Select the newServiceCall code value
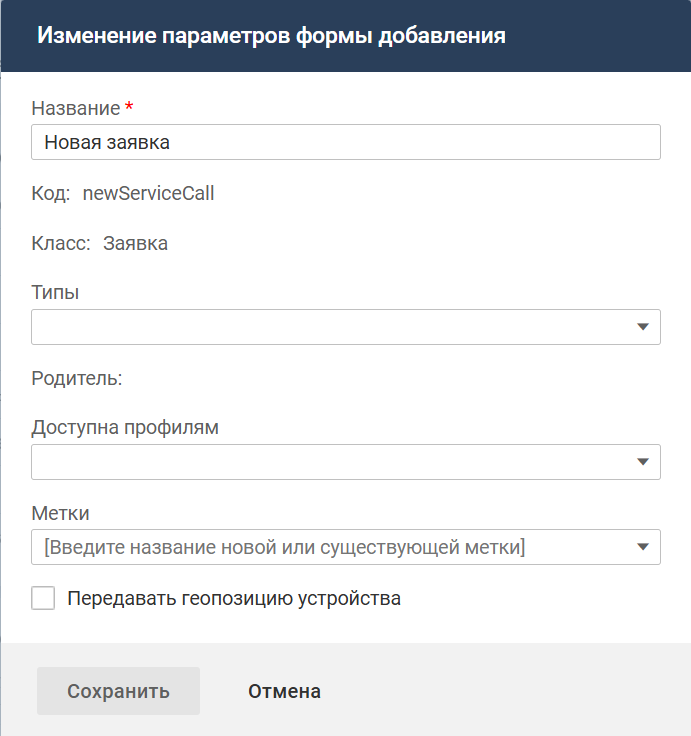Viewport: 691px width, 736px height. coord(148,193)
